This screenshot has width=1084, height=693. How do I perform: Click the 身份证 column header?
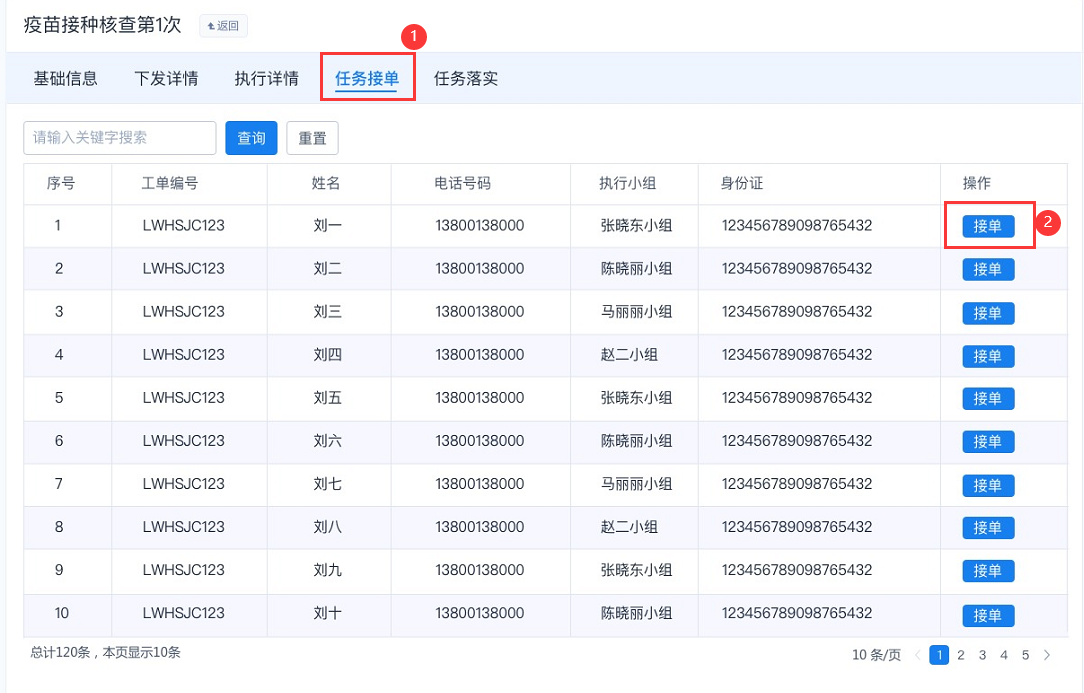[x=742, y=183]
